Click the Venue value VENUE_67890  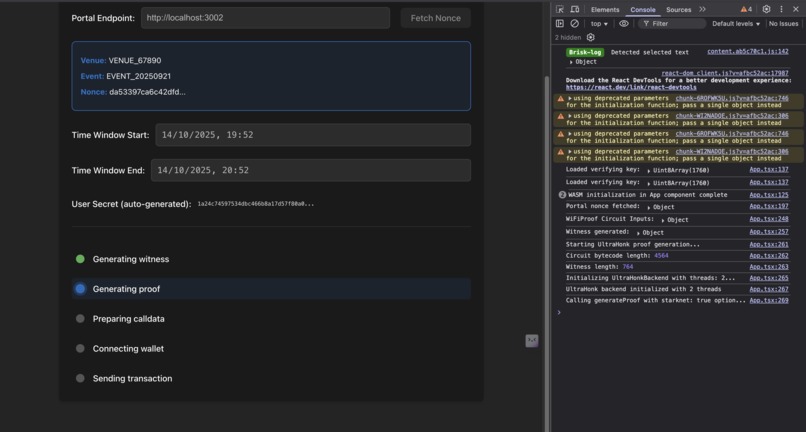click(x=135, y=60)
